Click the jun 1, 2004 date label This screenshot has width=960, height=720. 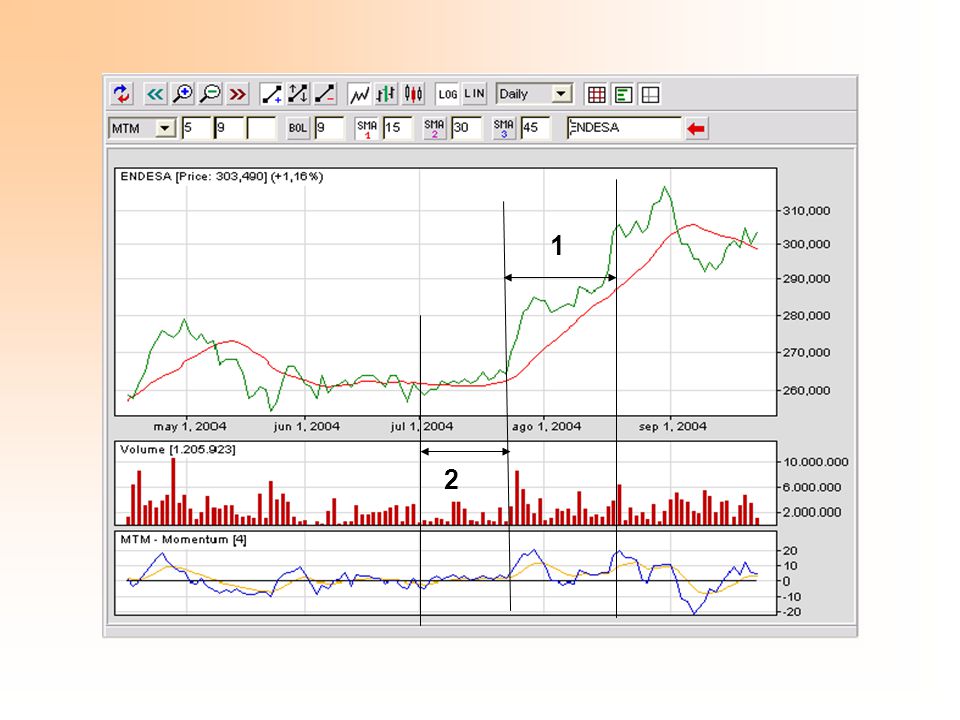pyautogui.click(x=307, y=427)
